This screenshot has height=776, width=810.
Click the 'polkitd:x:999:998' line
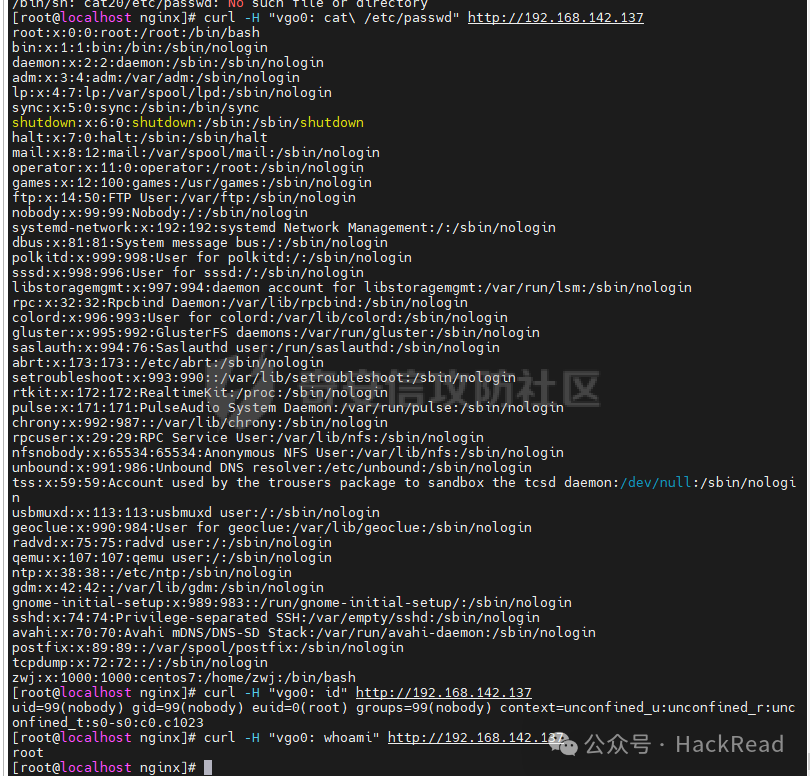[x=212, y=257]
